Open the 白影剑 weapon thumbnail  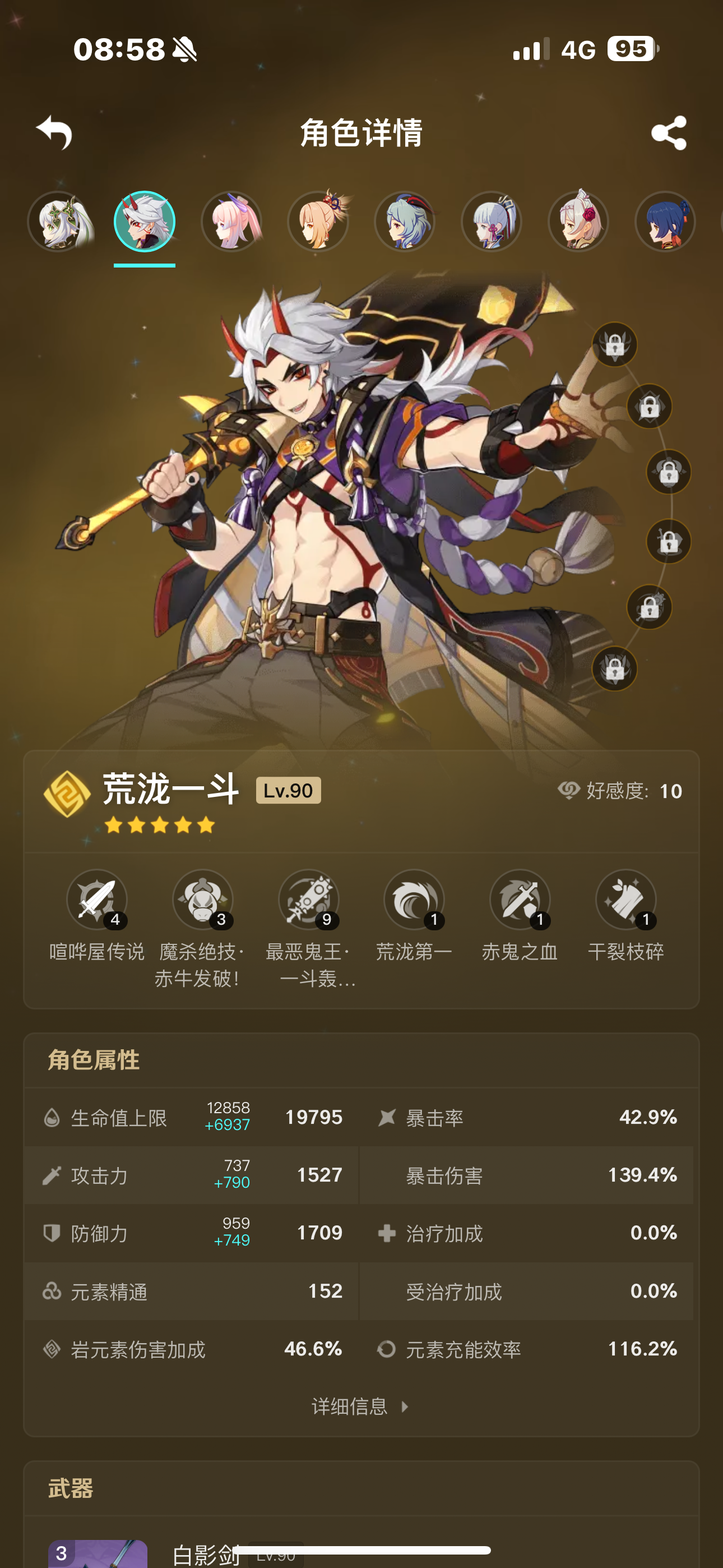click(x=98, y=1553)
